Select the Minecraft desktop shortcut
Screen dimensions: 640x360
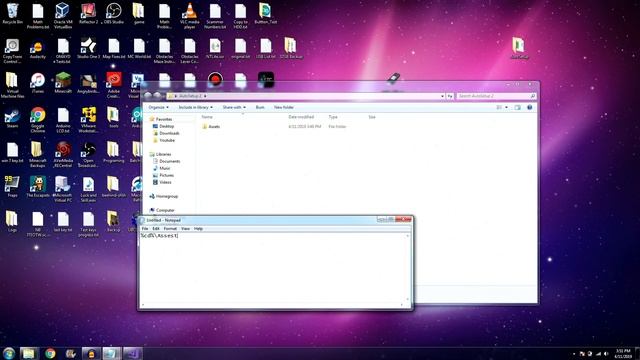[63, 83]
